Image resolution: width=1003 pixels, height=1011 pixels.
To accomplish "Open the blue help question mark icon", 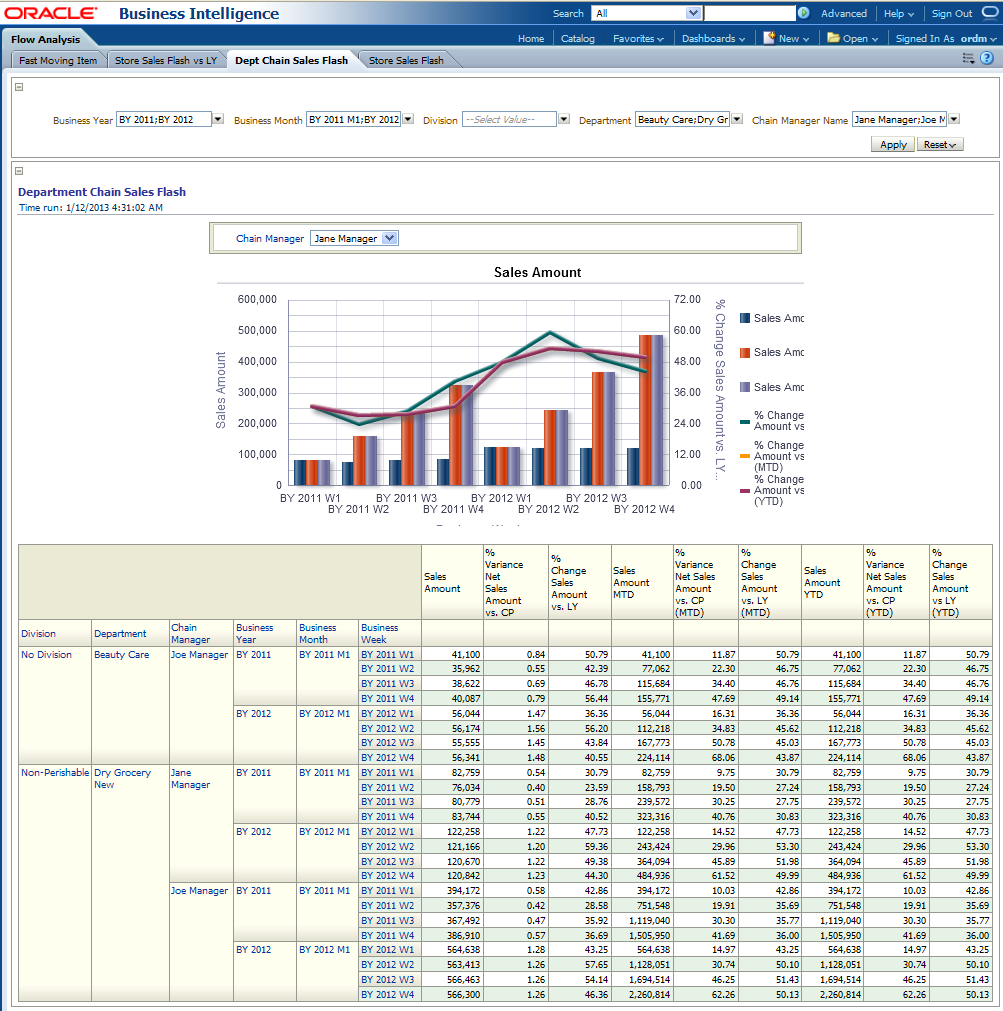I will click(x=986, y=59).
